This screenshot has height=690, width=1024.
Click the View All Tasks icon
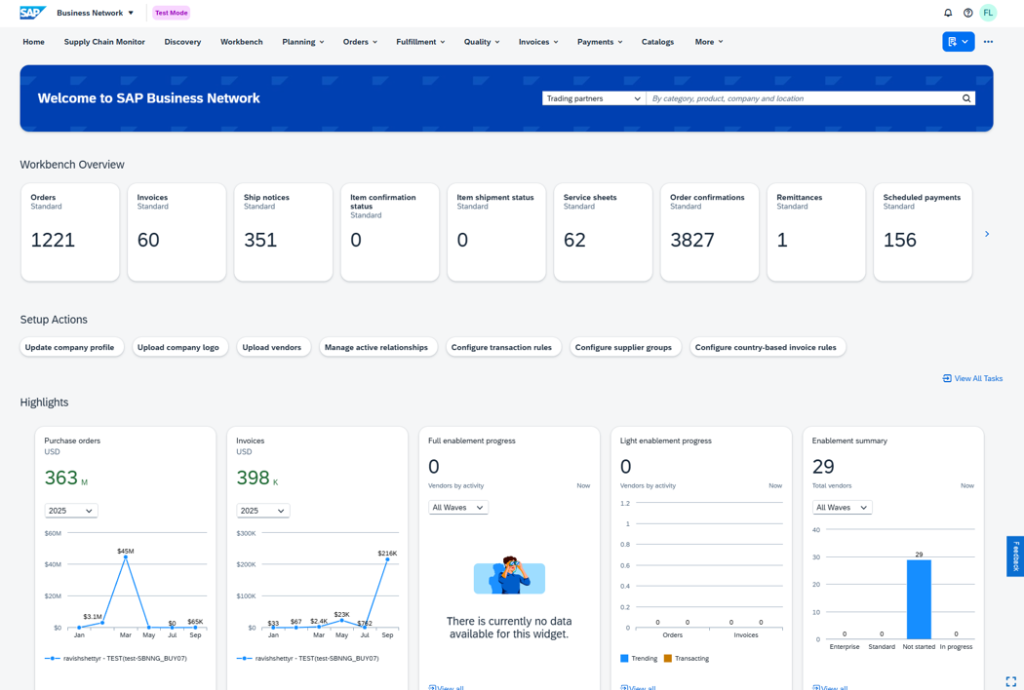pyautogui.click(x=947, y=378)
